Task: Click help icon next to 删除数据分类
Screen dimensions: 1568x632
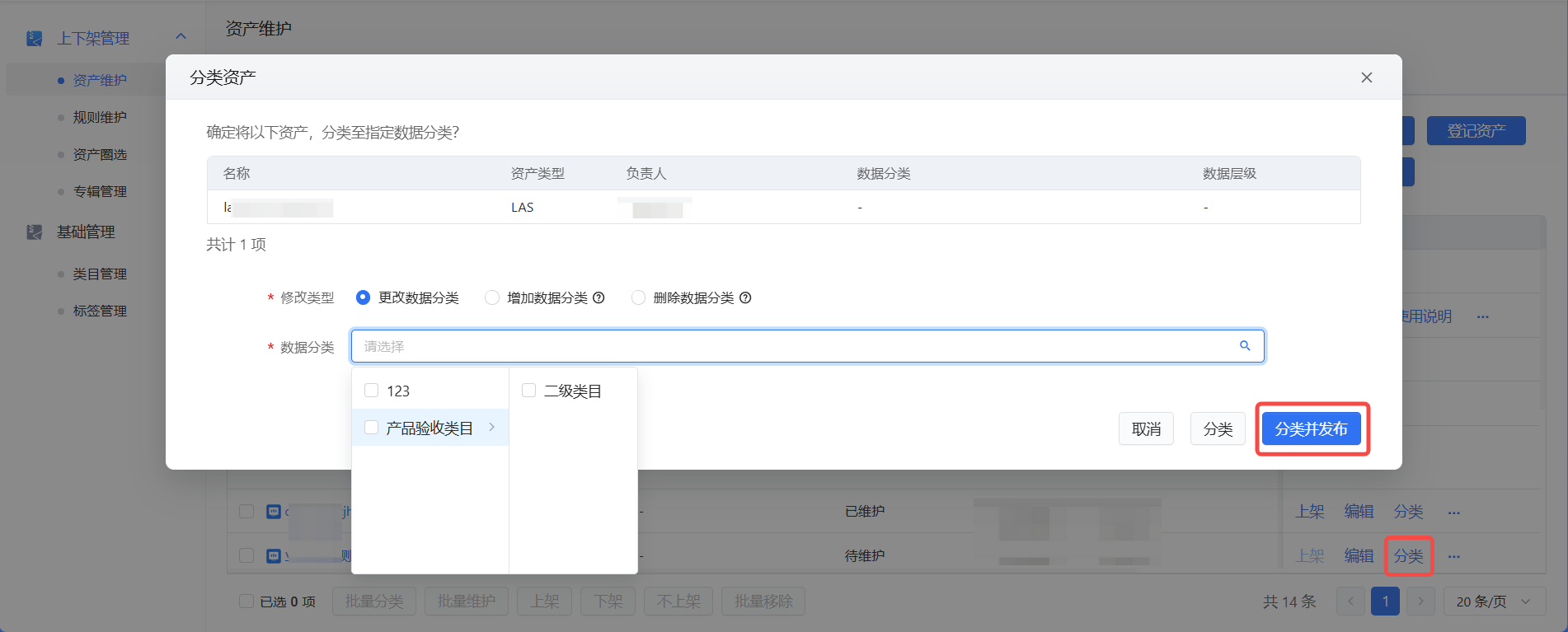Action: coord(745,297)
